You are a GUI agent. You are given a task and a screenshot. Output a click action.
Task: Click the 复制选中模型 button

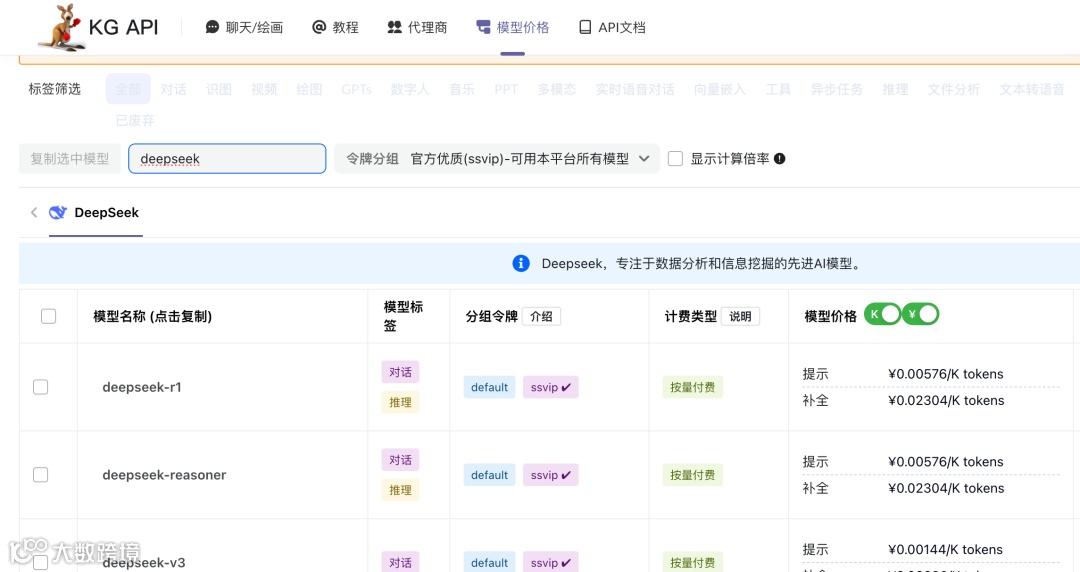pyautogui.click(x=70, y=159)
